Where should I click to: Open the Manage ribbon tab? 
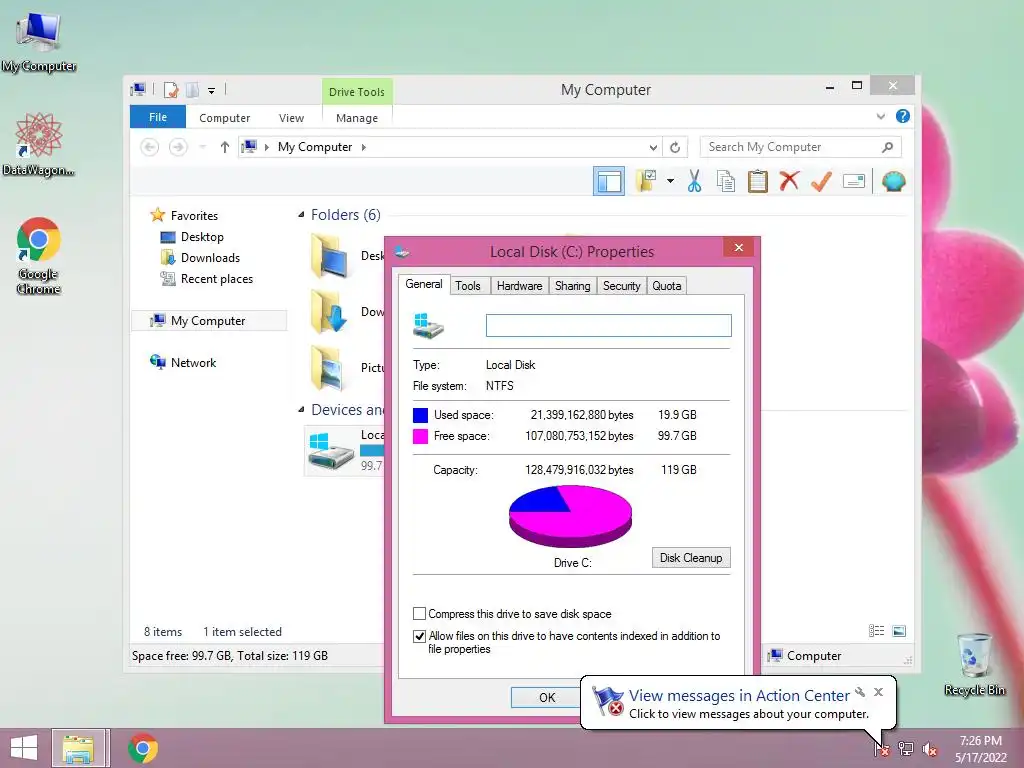pyautogui.click(x=357, y=118)
